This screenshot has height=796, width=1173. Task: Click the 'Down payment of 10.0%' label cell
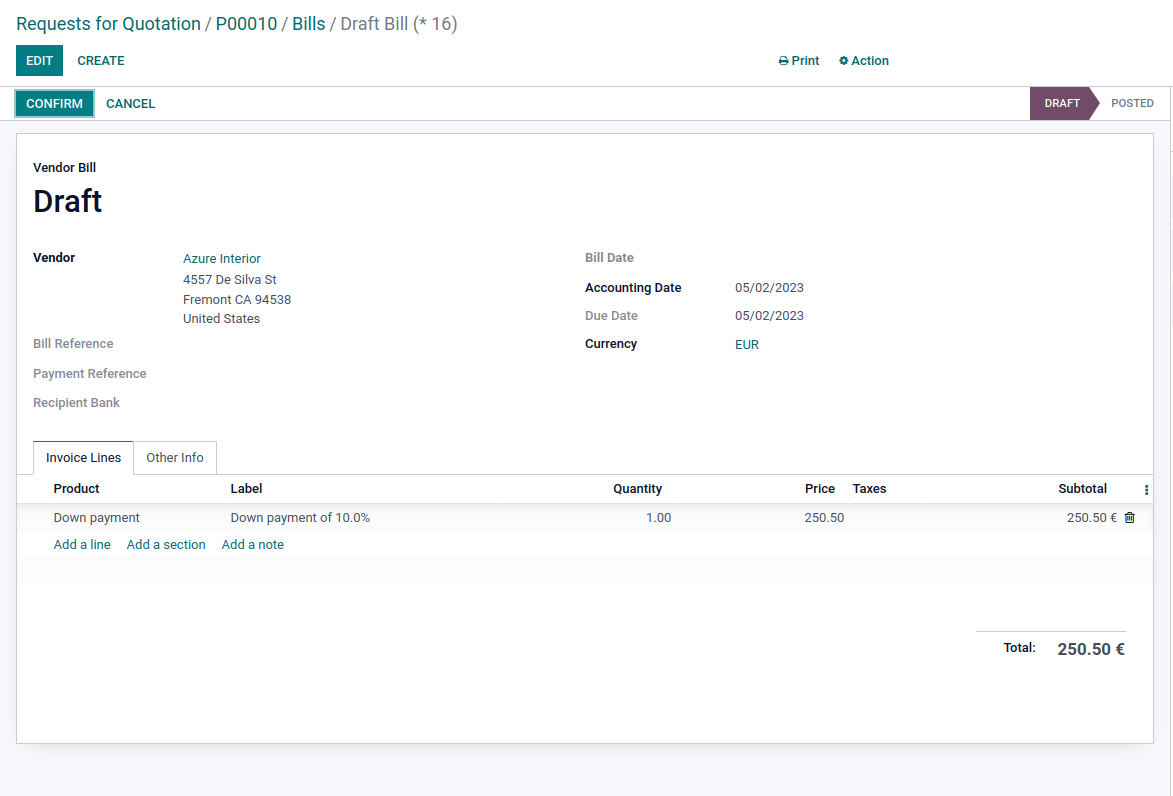click(300, 518)
